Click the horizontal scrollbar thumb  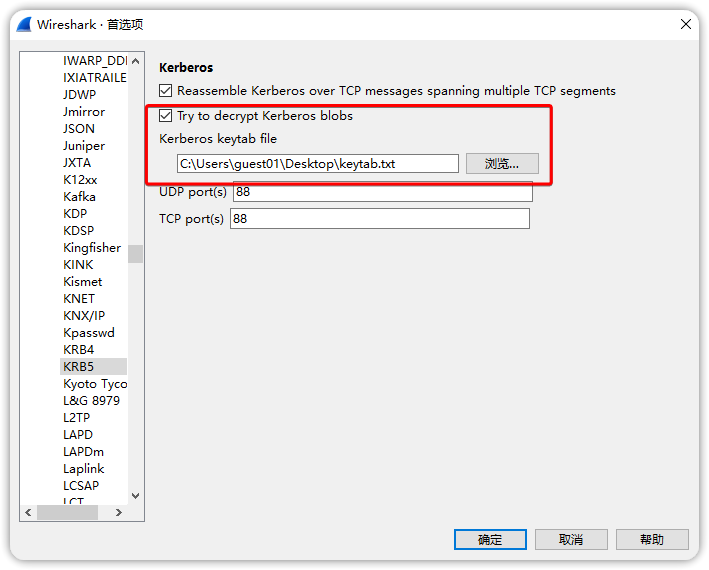pyautogui.click(x=67, y=513)
